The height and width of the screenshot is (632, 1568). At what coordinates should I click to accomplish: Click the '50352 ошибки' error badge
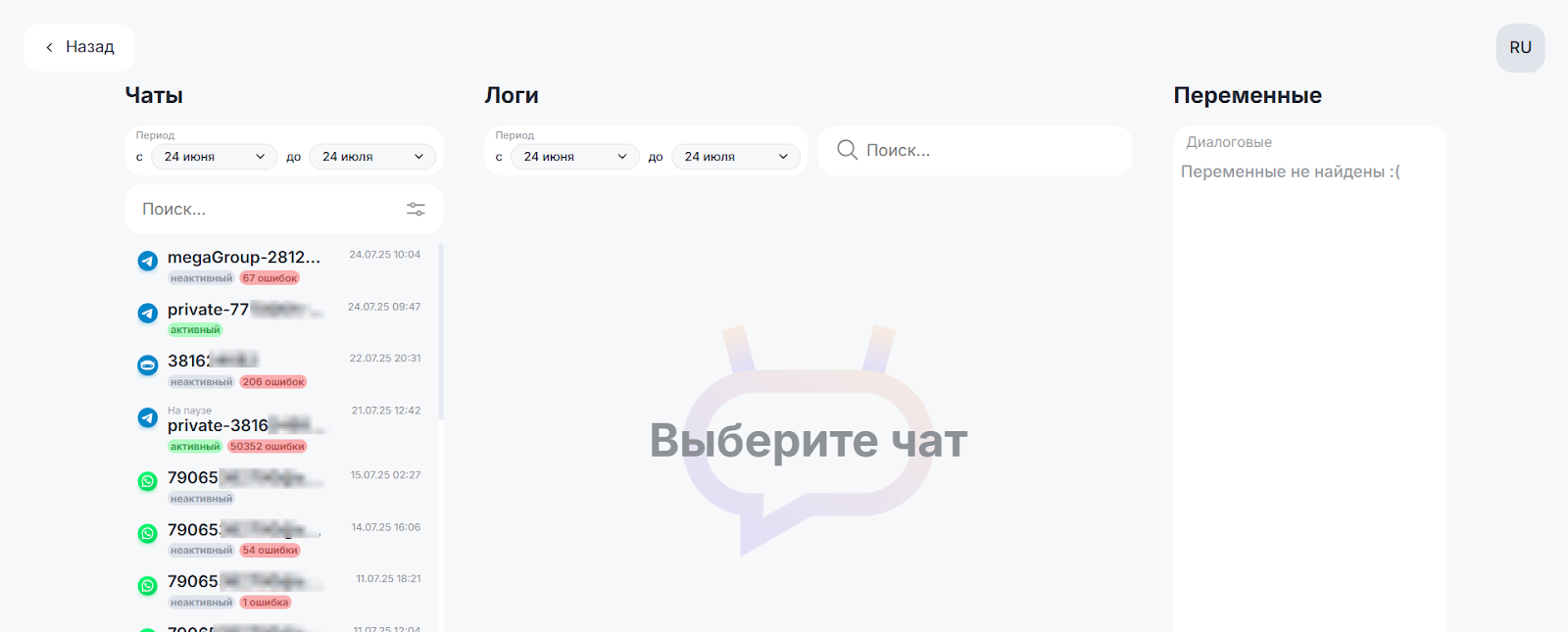coord(268,447)
